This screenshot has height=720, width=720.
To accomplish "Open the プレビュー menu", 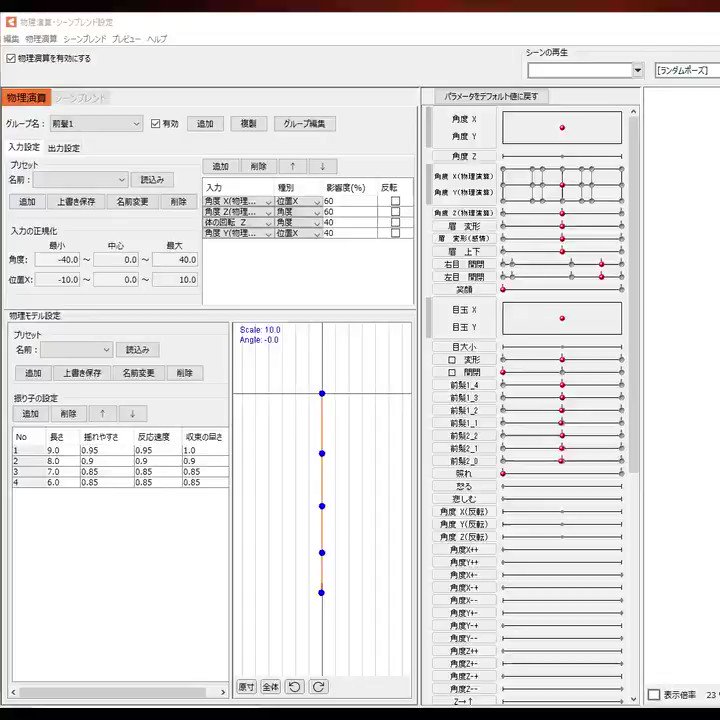I will (x=126, y=39).
